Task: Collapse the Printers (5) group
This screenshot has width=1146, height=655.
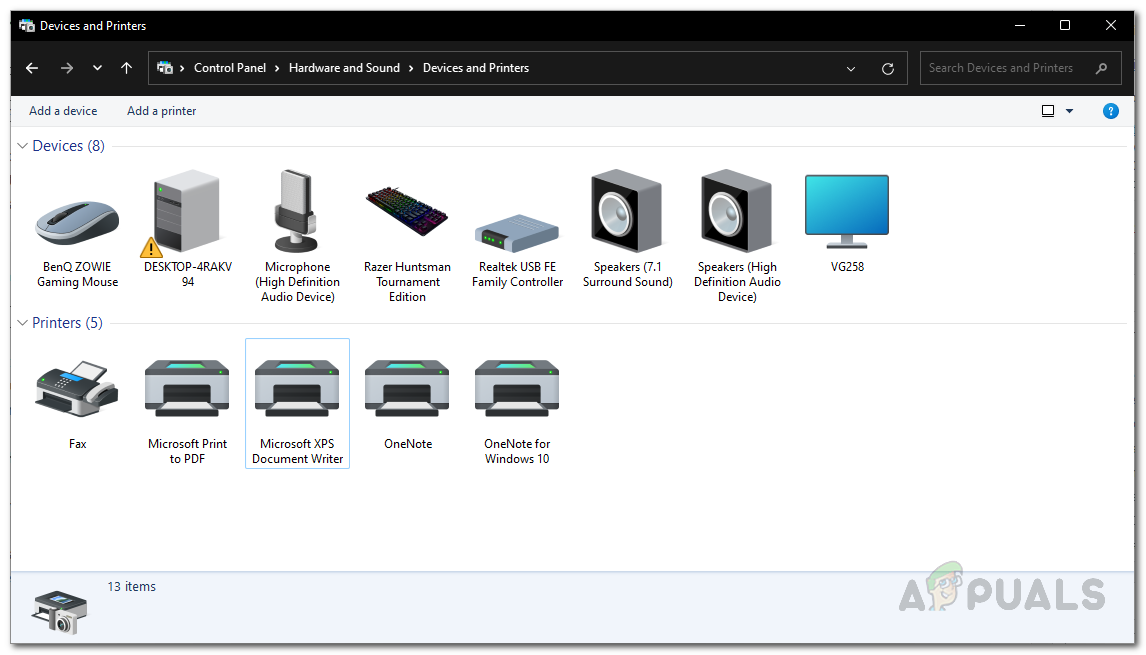Action: pos(23,323)
